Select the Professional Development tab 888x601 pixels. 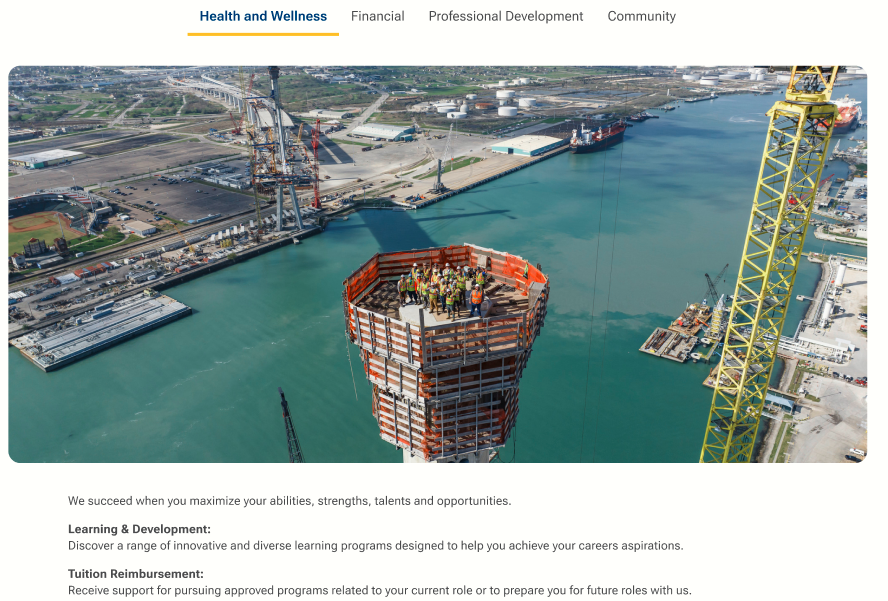pos(505,16)
